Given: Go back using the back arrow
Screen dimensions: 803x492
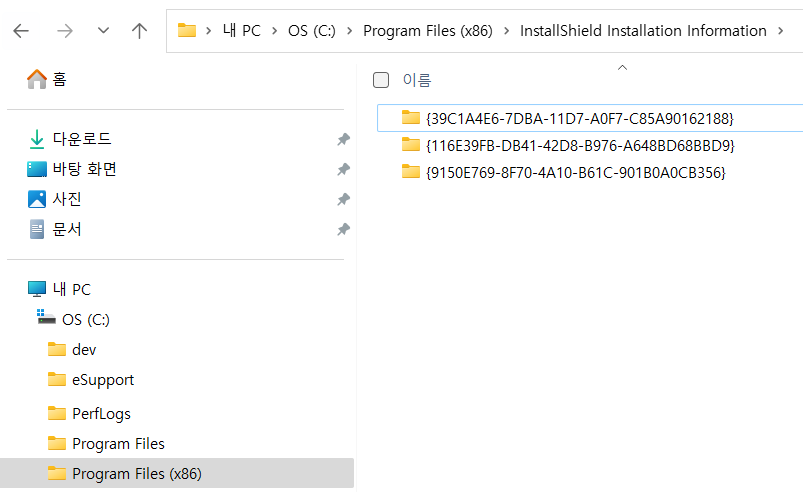Looking at the screenshot, I should click(21, 31).
